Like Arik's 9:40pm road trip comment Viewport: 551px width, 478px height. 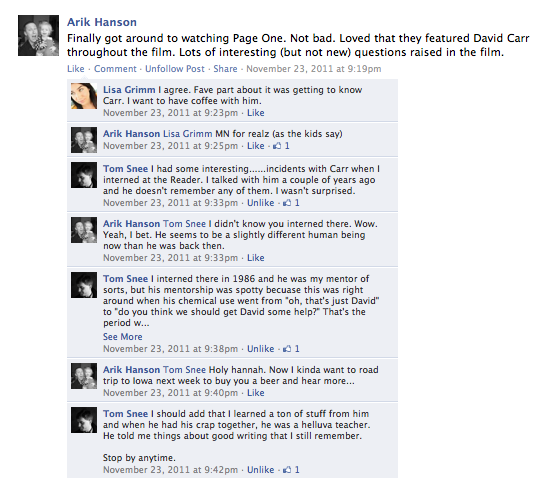pyautogui.click(x=255, y=393)
